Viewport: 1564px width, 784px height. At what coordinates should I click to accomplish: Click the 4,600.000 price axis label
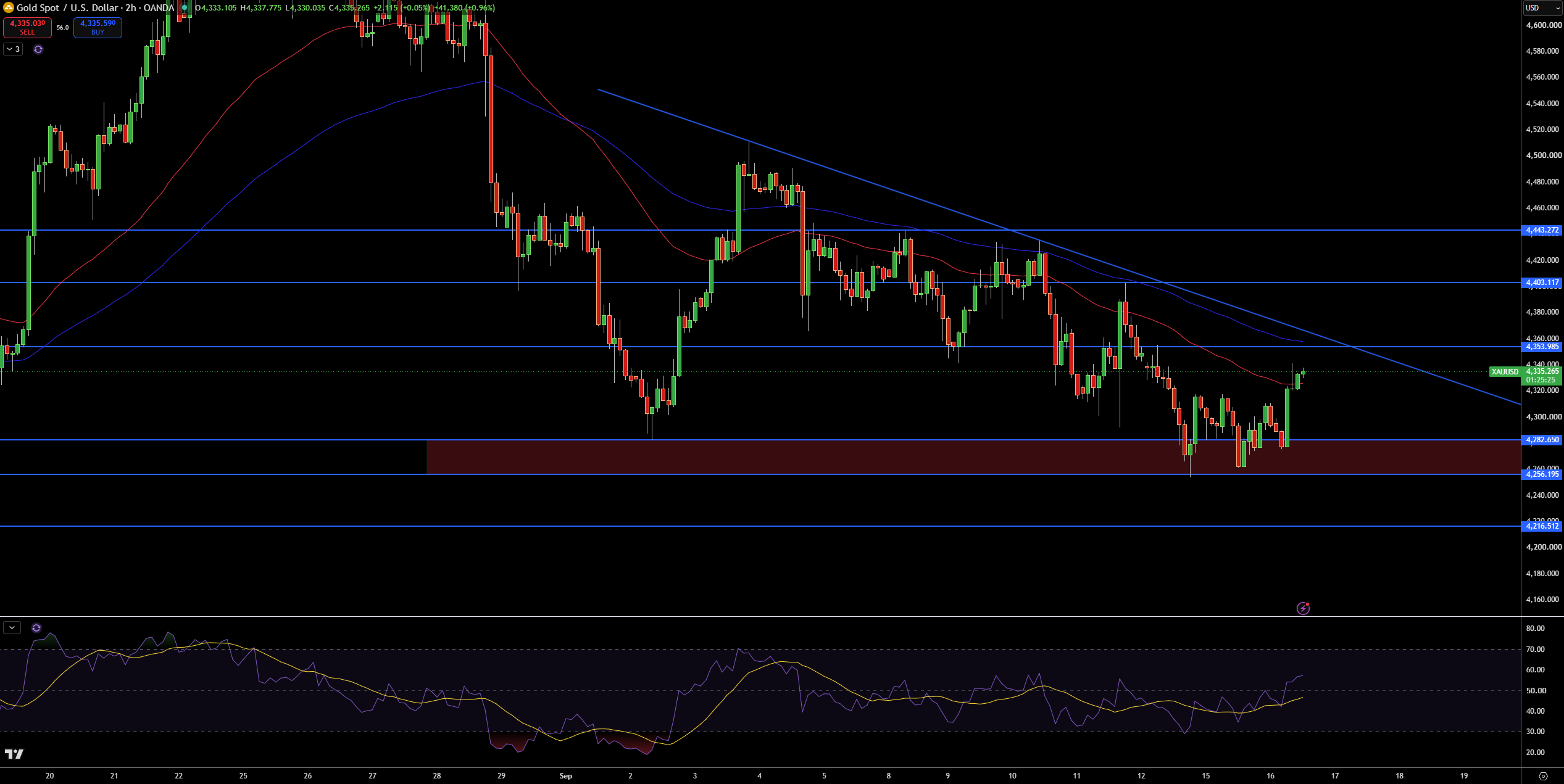[x=1544, y=25]
